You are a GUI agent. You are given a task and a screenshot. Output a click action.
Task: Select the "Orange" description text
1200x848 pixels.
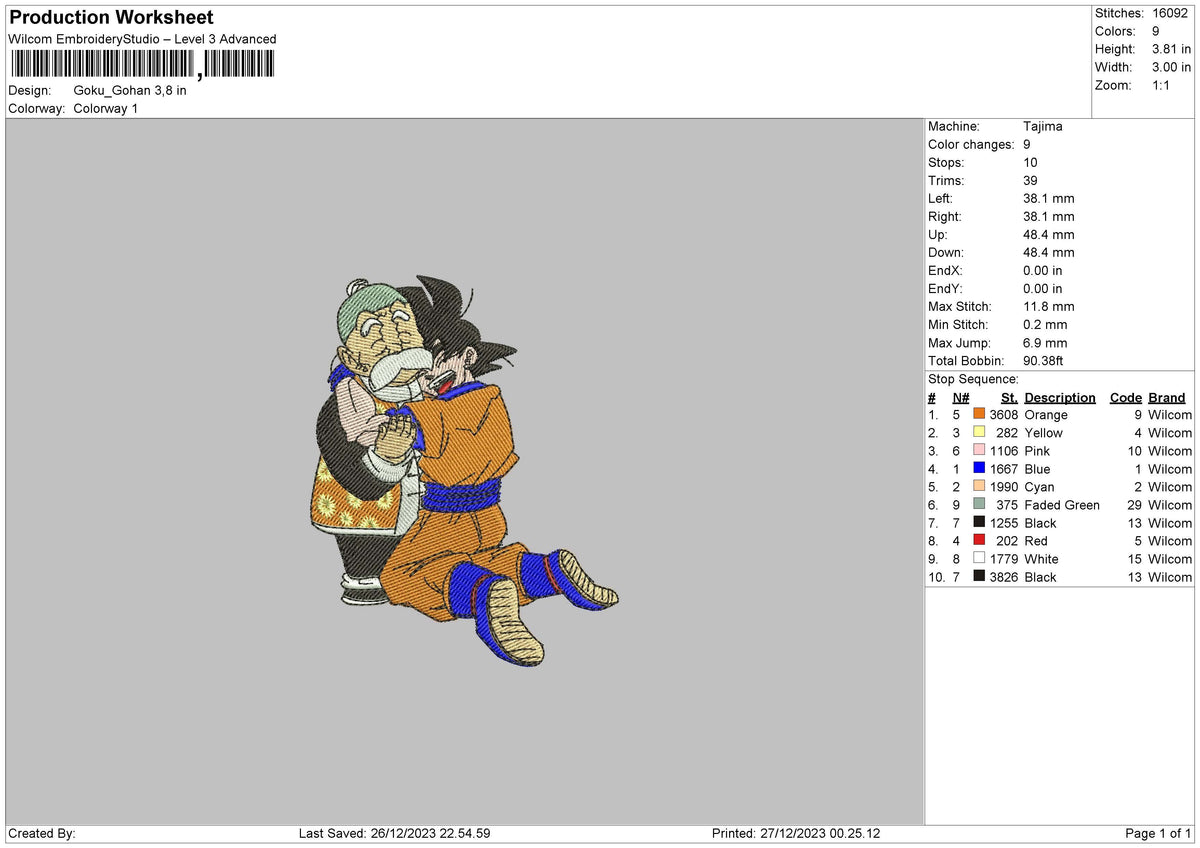(1046, 414)
